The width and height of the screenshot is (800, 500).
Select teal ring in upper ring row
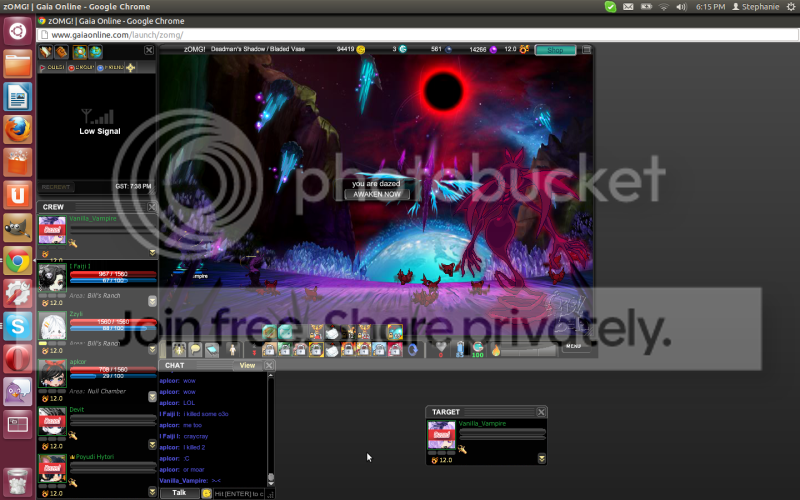coord(285,333)
